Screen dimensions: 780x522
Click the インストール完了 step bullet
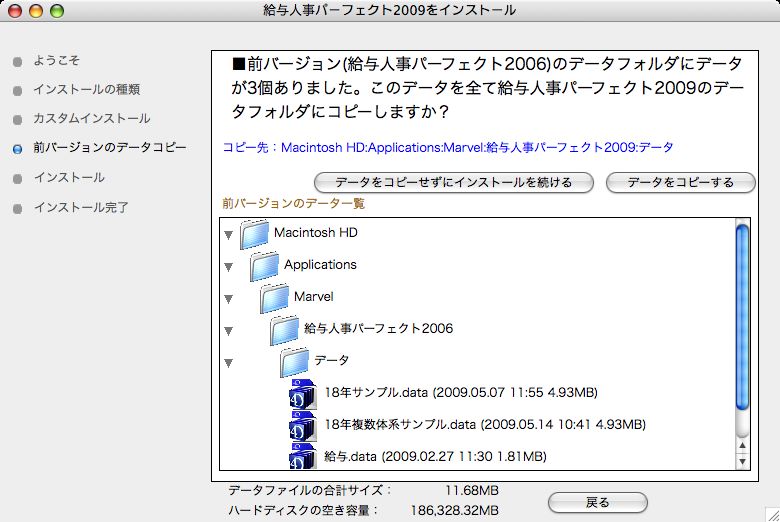(x=17, y=209)
